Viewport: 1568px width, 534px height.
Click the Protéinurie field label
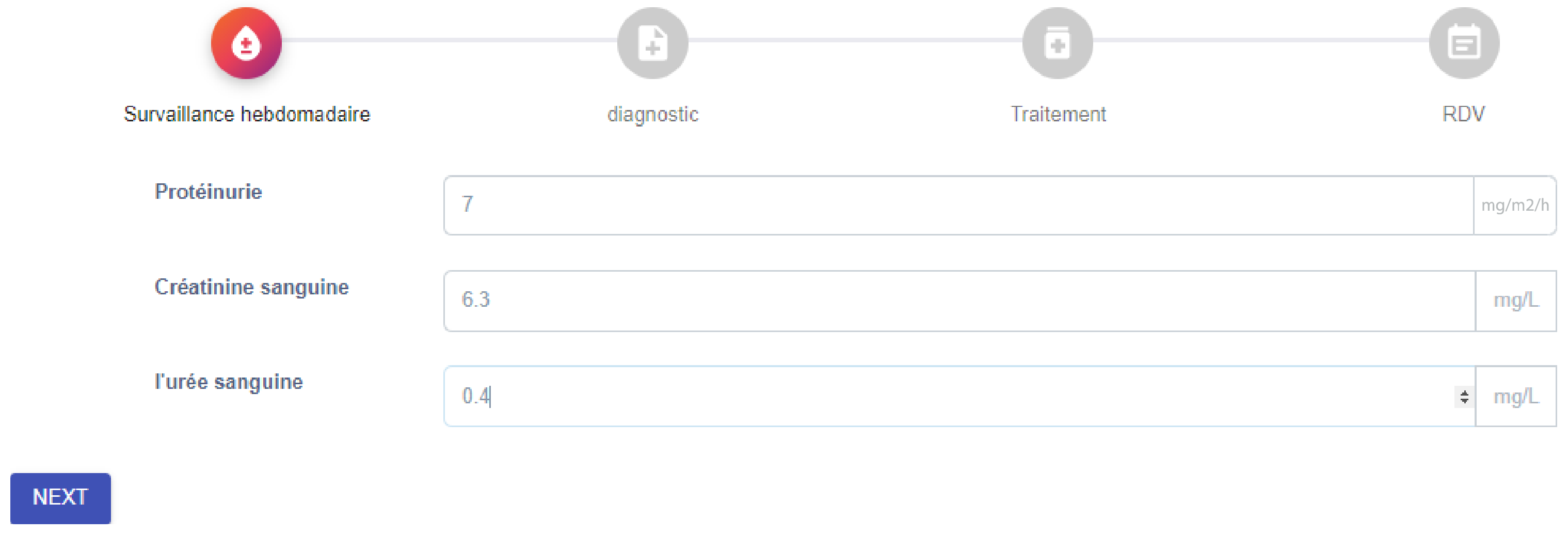point(208,192)
